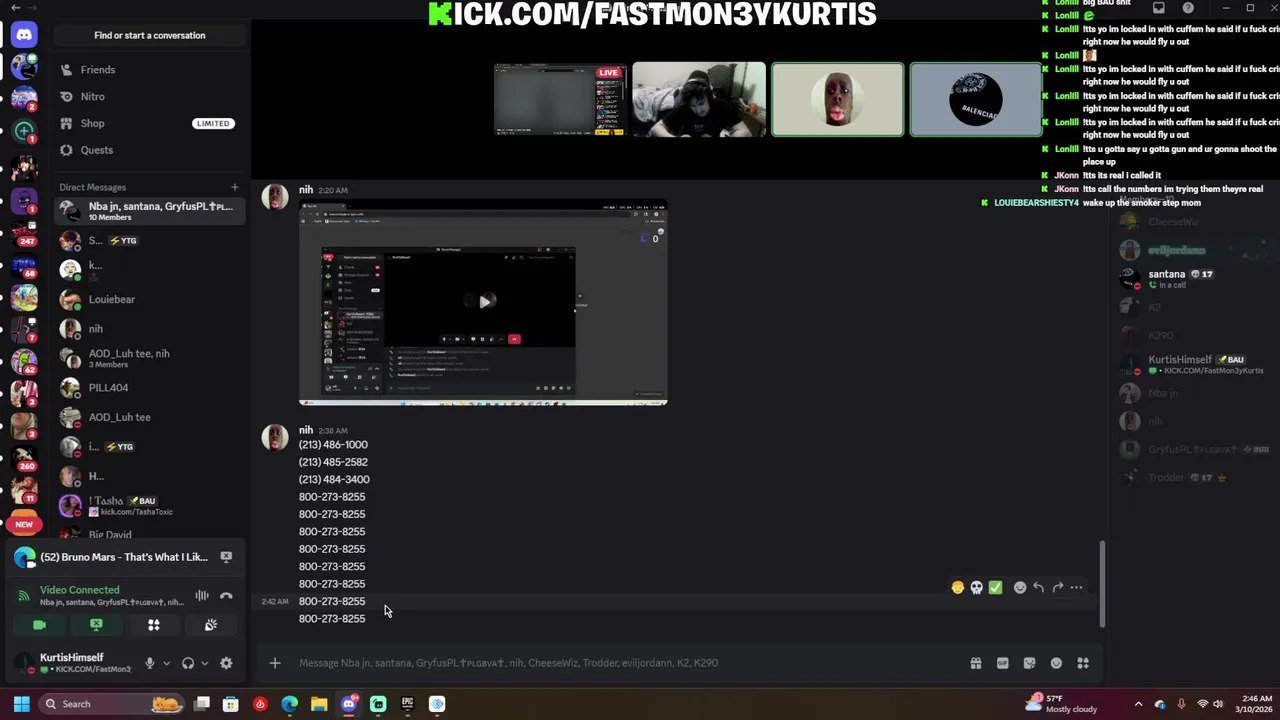Open the ! Tasha direct message
1280x720 pixels.
pyautogui.click(x=150, y=505)
